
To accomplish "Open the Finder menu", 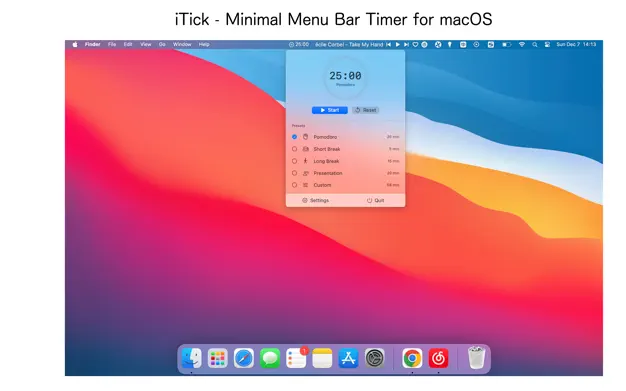I will [93, 44].
